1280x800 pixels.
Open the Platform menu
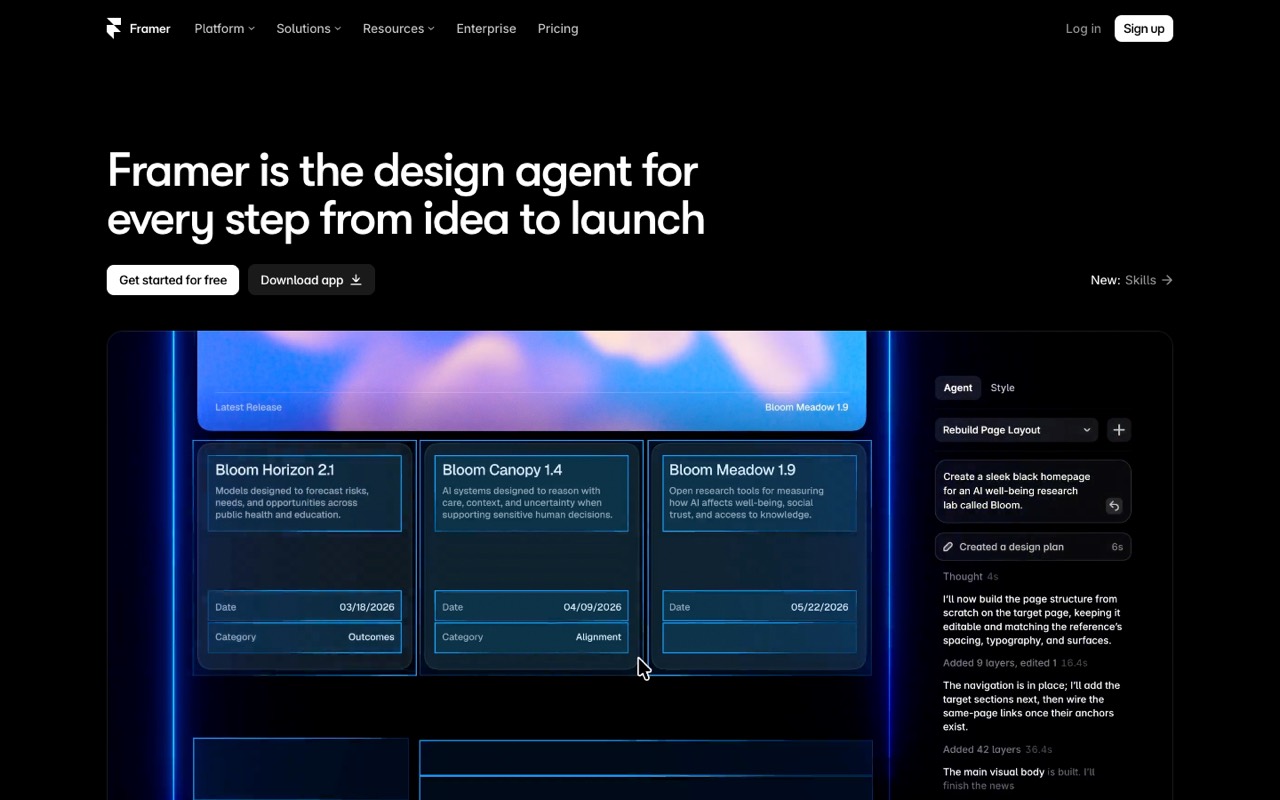pos(224,28)
